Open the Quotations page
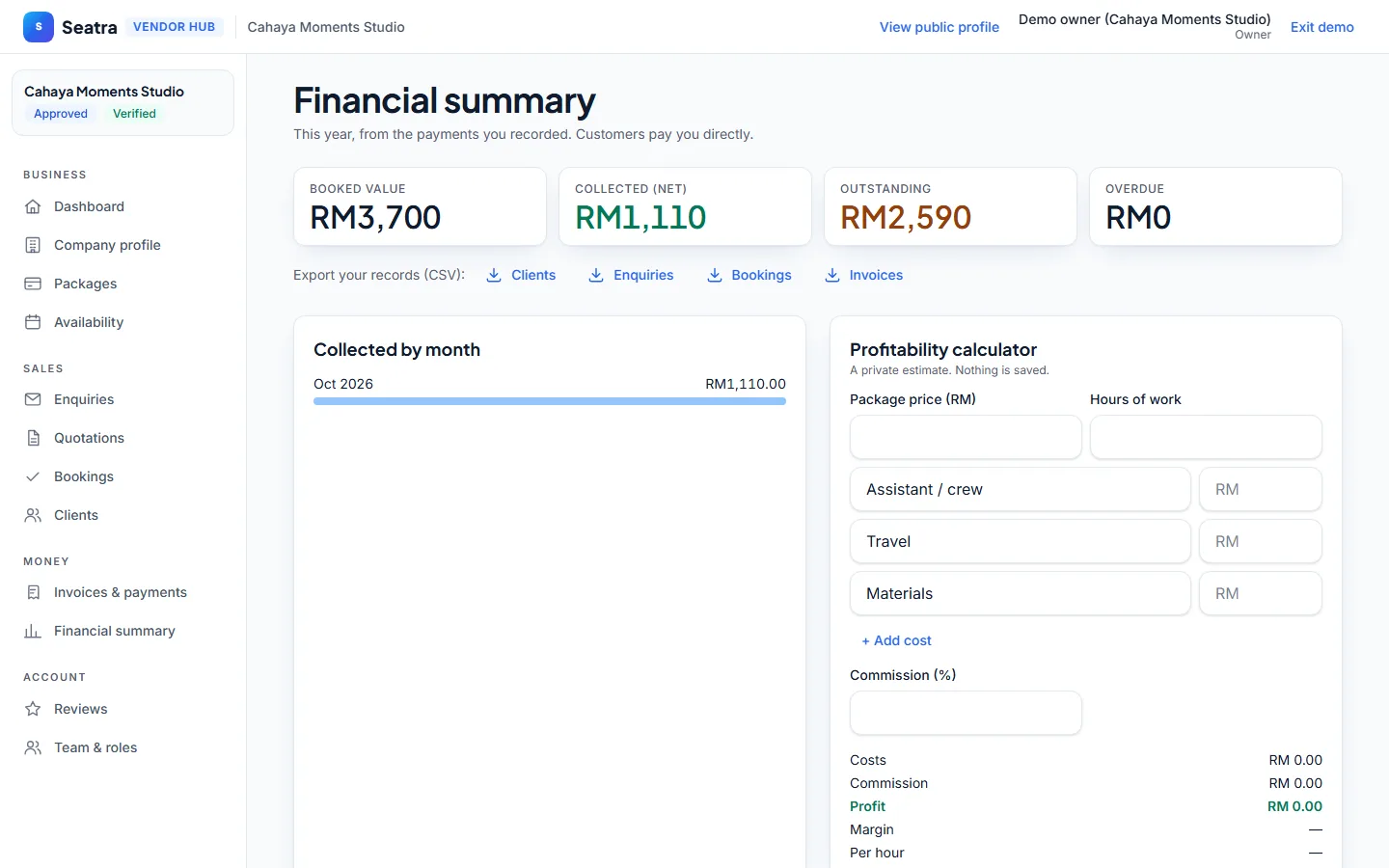The height and width of the screenshot is (868, 1389). coord(123,438)
